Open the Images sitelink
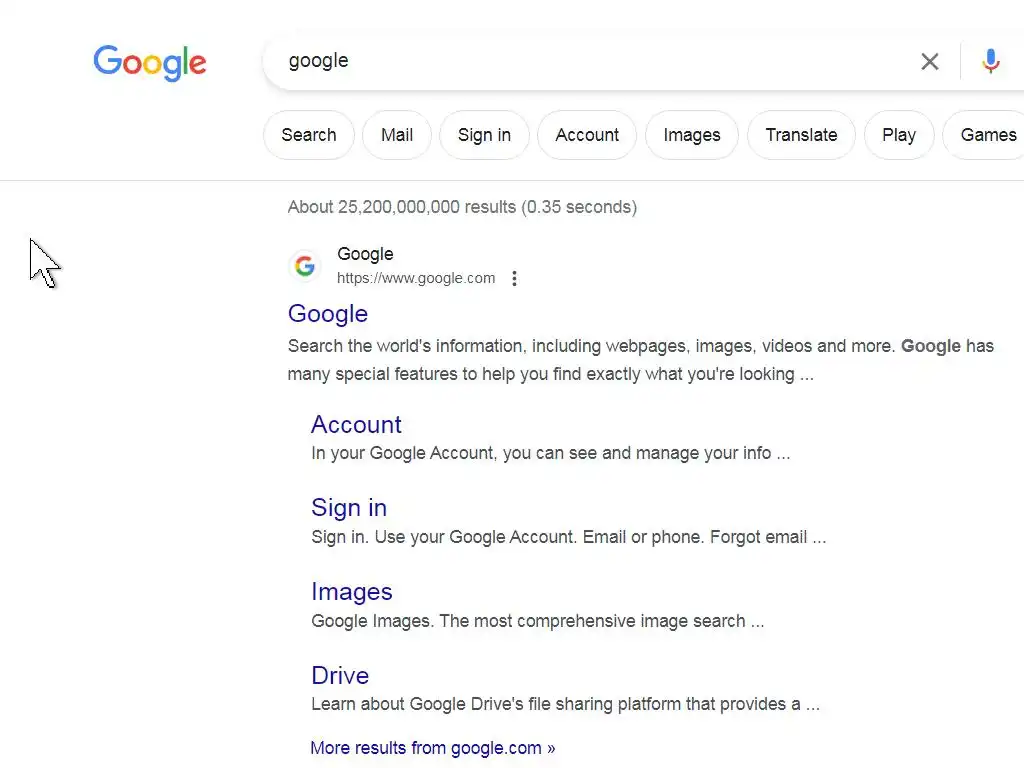 click(351, 592)
